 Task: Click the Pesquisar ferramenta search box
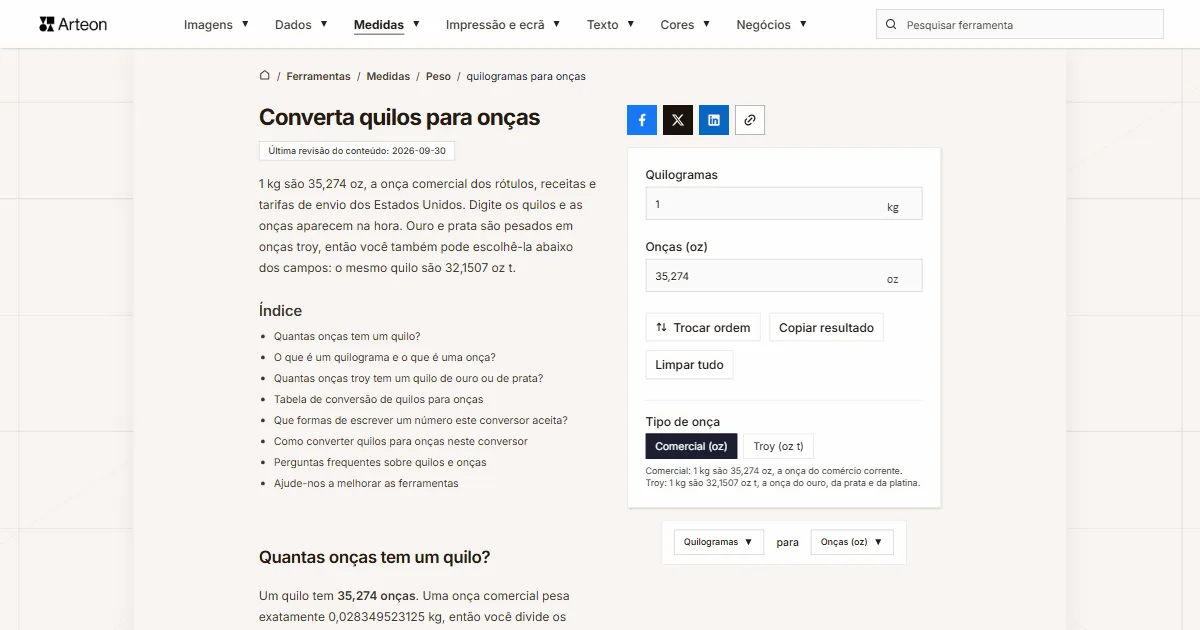click(x=1020, y=25)
